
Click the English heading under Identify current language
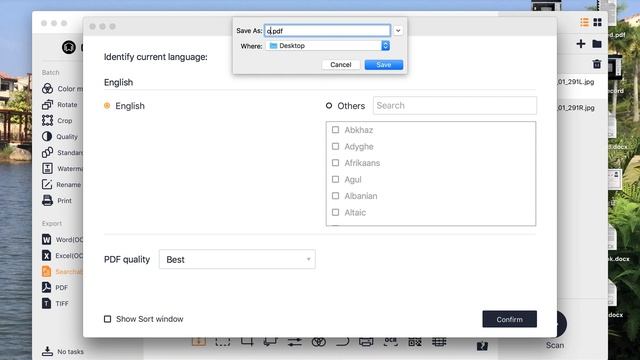pyautogui.click(x=118, y=82)
